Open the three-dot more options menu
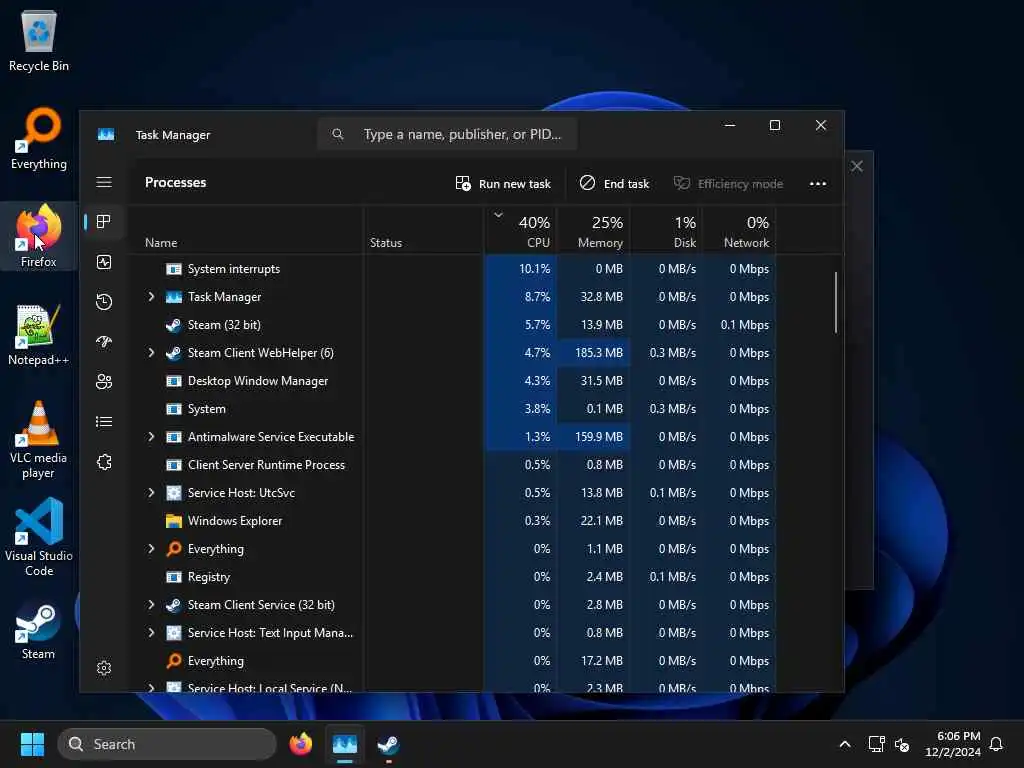1024x768 pixels. pyautogui.click(x=818, y=184)
